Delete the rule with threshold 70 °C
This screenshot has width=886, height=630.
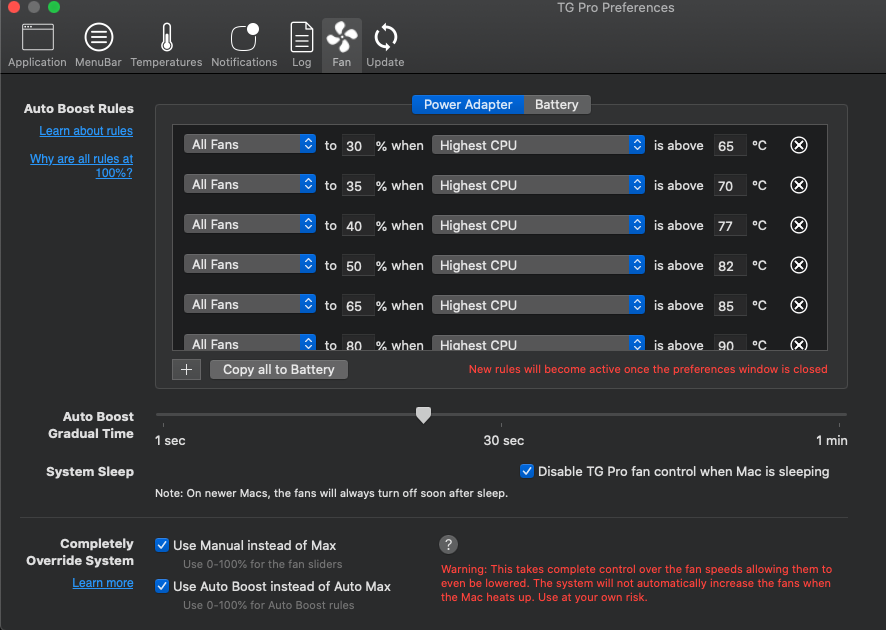coord(798,185)
